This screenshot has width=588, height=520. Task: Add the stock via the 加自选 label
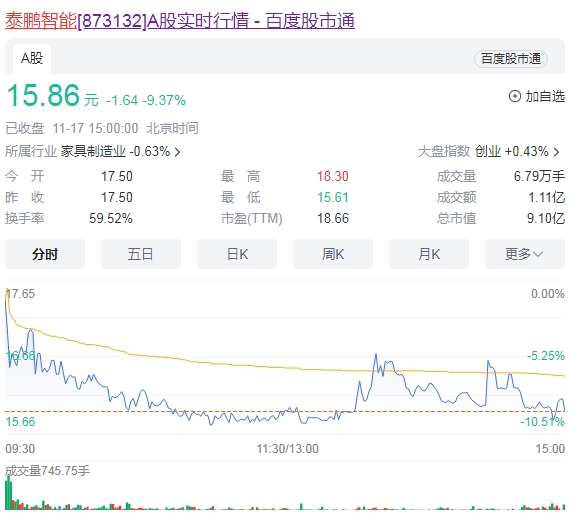[x=545, y=96]
